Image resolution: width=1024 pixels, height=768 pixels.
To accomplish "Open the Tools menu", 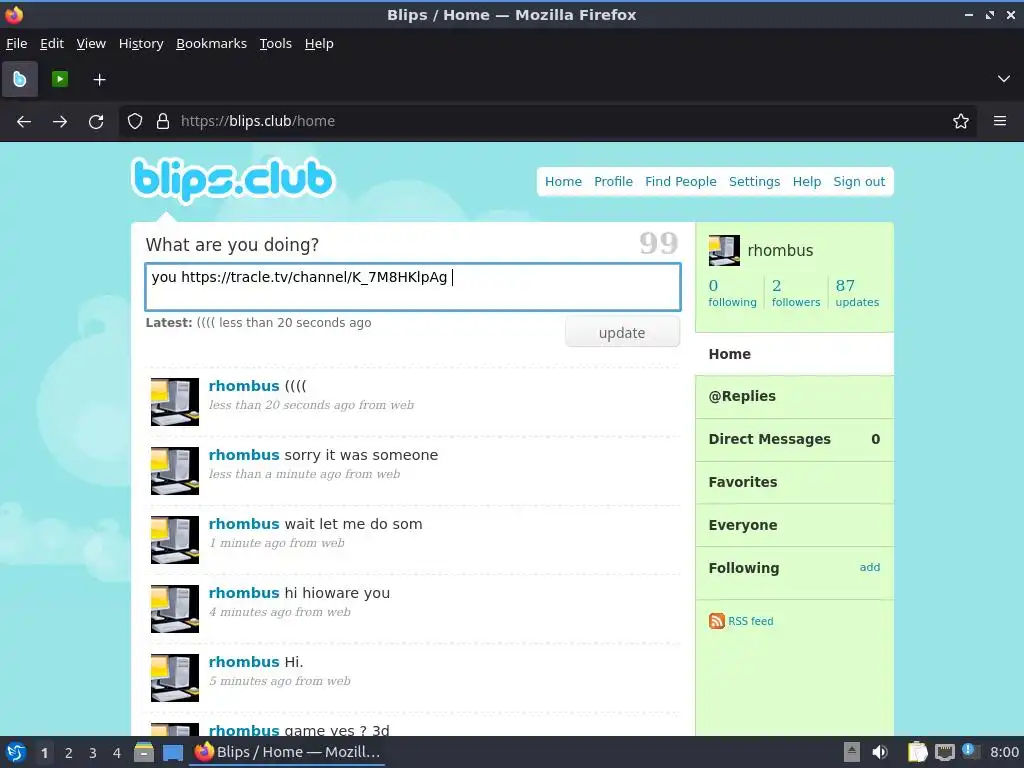I will click(276, 44).
